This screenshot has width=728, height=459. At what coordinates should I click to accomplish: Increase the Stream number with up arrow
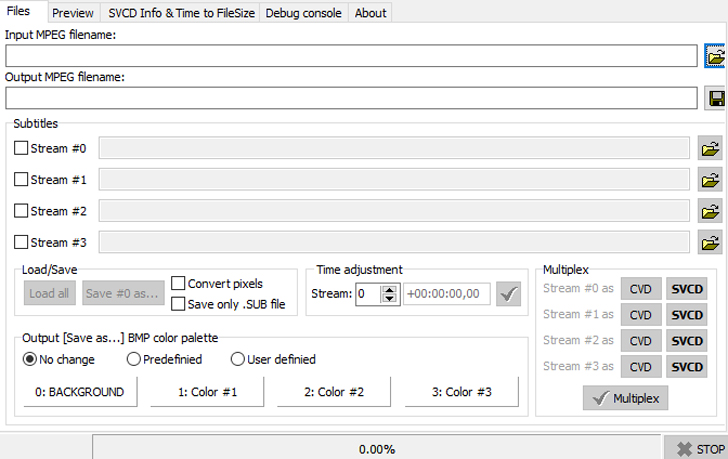pos(390,289)
